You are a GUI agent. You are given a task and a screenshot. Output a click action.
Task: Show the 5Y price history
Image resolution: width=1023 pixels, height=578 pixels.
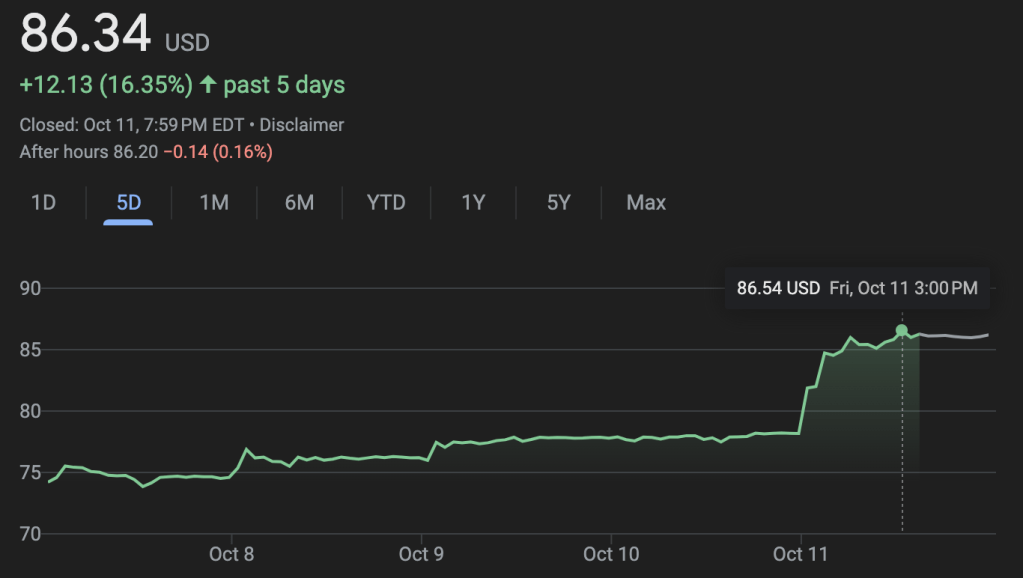558,203
